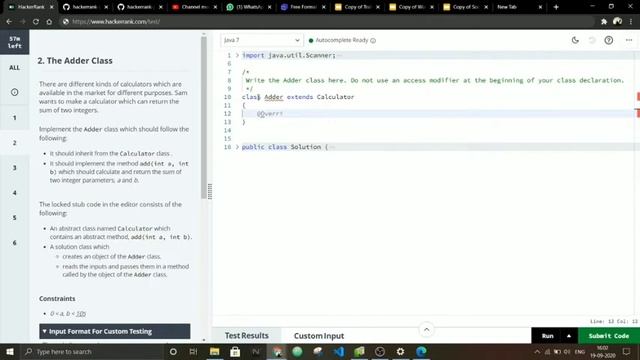Click the browser home icon

point(49,22)
